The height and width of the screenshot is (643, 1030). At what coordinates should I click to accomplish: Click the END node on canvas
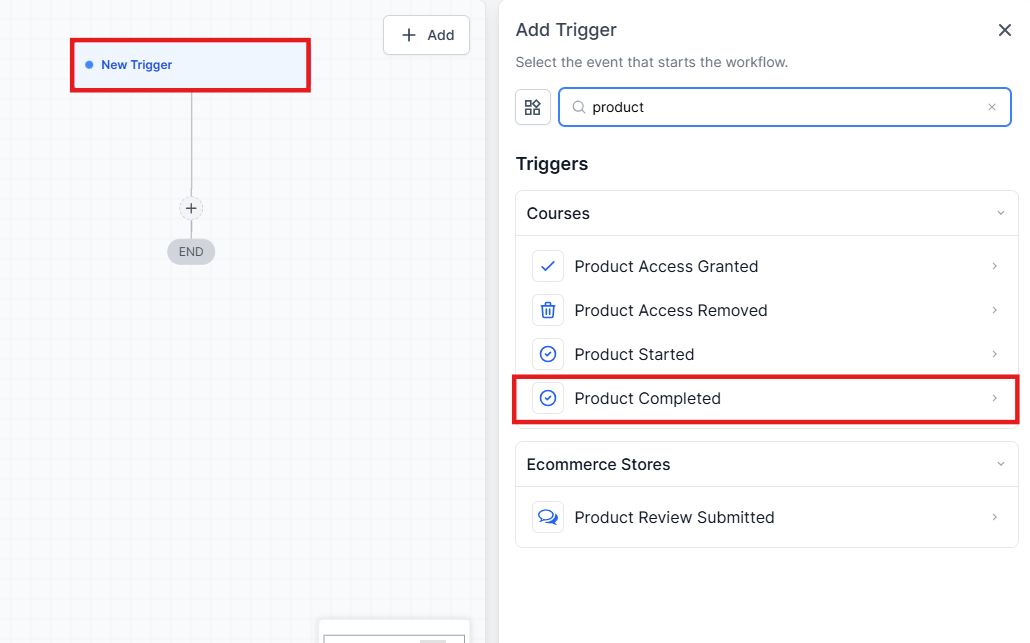(x=191, y=252)
